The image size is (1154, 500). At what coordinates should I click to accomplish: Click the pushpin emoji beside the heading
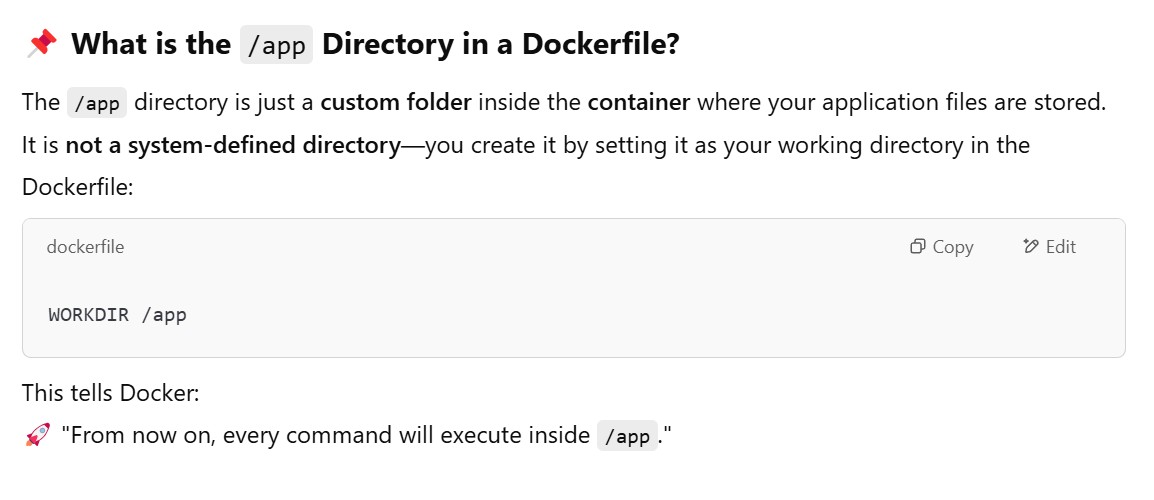click(x=42, y=44)
